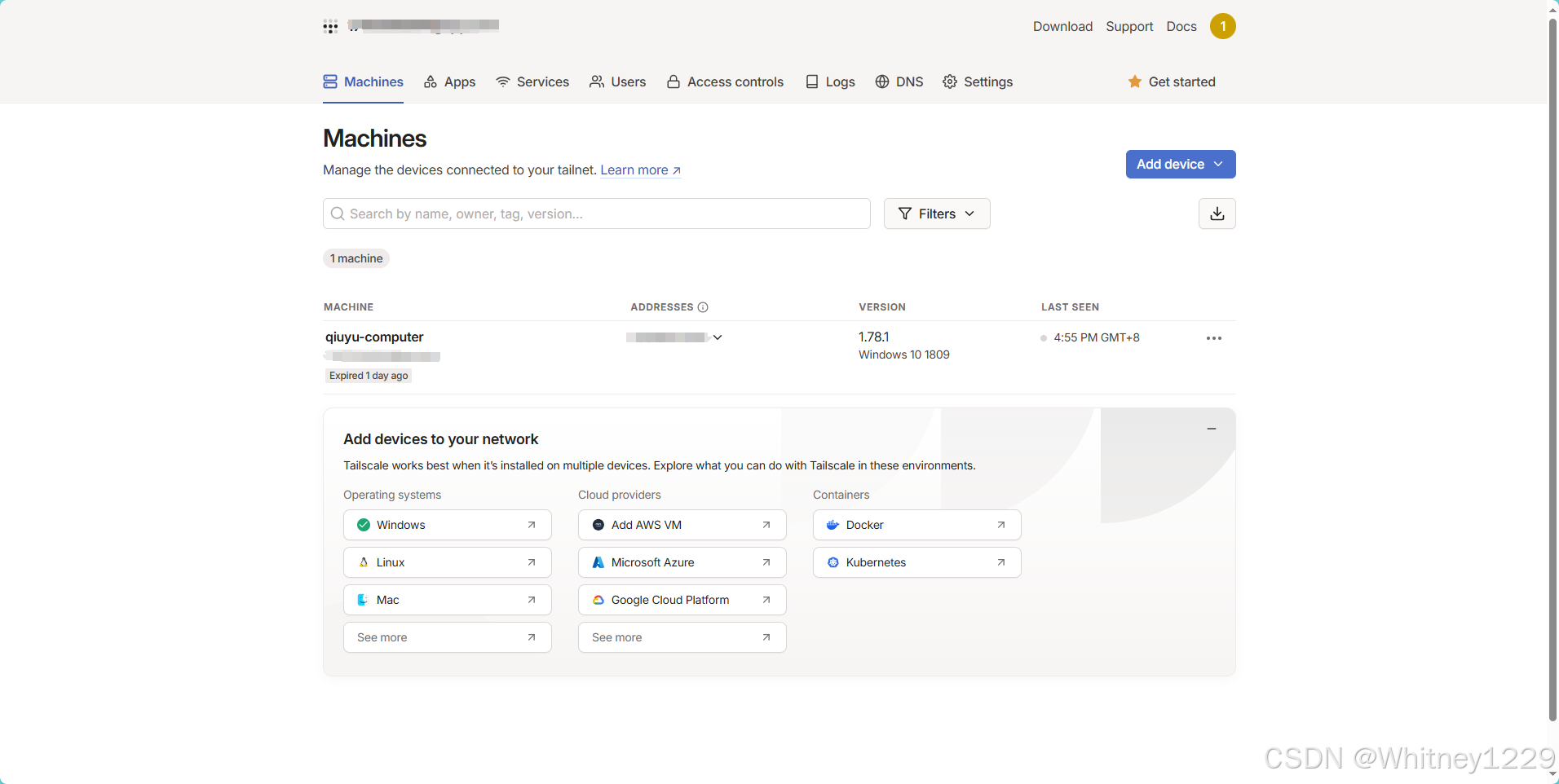Open the Support link
This screenshot has height=784, width=1559.
point(1129,26)
